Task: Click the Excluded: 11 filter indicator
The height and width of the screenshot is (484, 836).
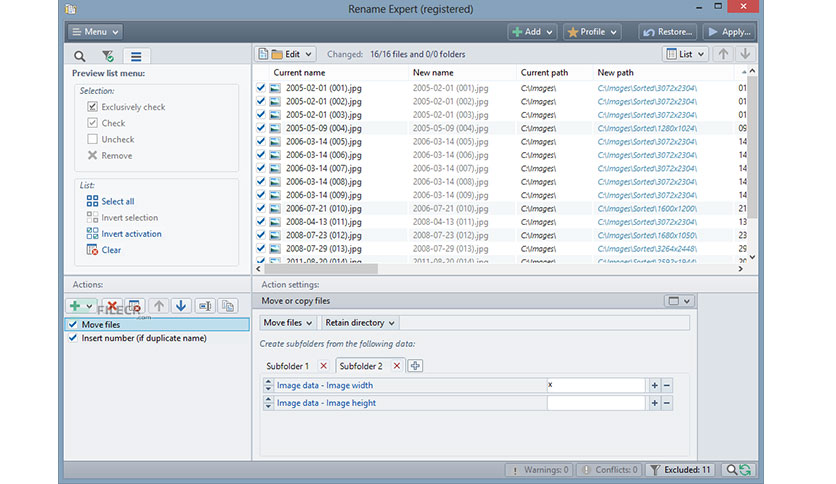Action: (680, 470)
